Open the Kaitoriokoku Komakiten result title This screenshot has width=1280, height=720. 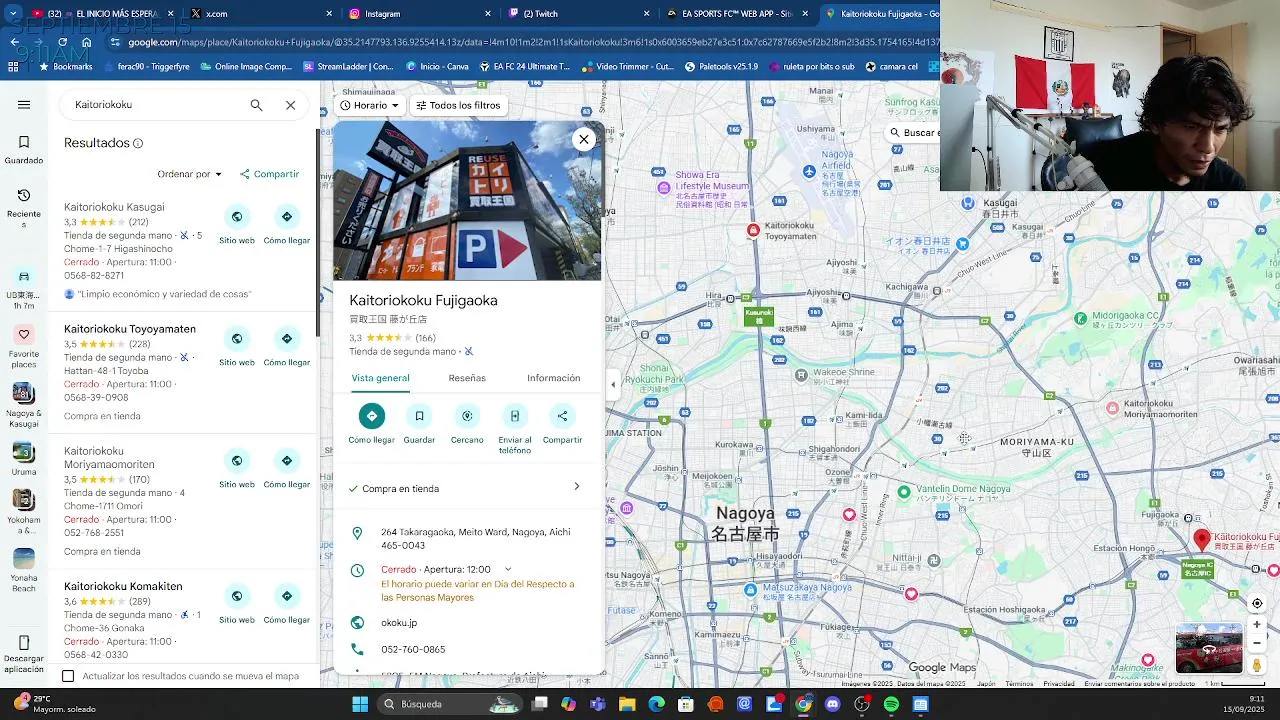point(123,586)
